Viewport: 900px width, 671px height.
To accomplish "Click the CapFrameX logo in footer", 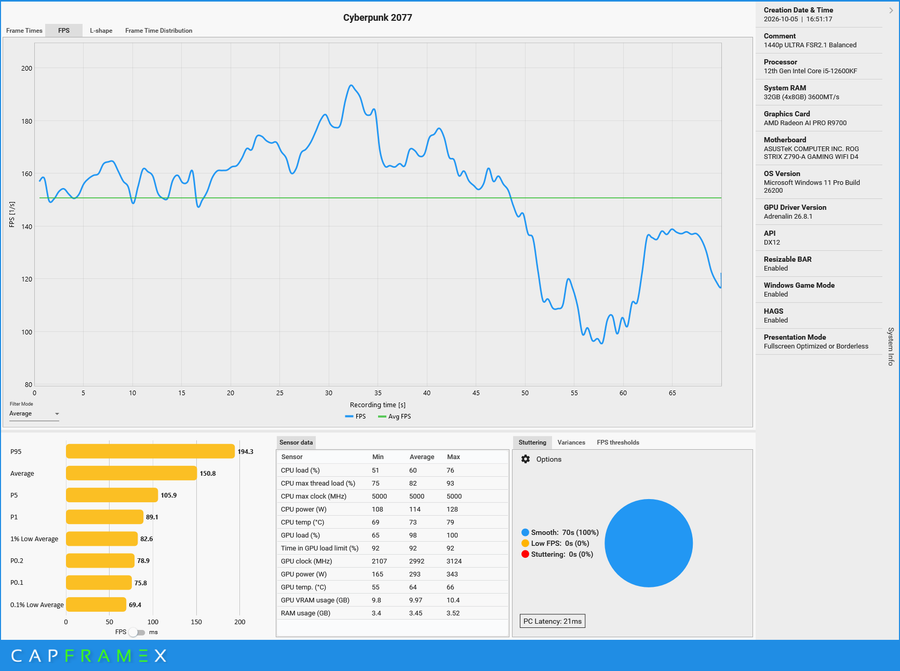I will [x=89, y=656].
